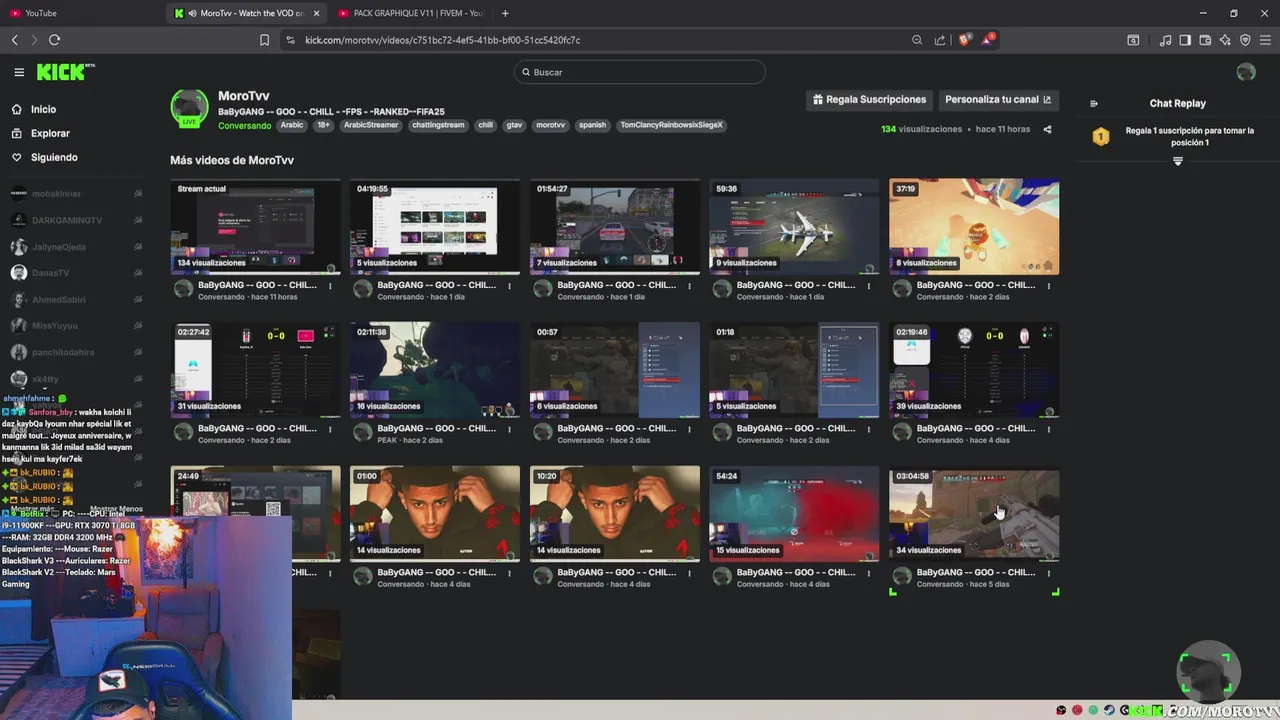The width and height of the screenshot is (1280, 720).
Task: Click the kick.com address bar URL
Action: [x=442, y=40]
